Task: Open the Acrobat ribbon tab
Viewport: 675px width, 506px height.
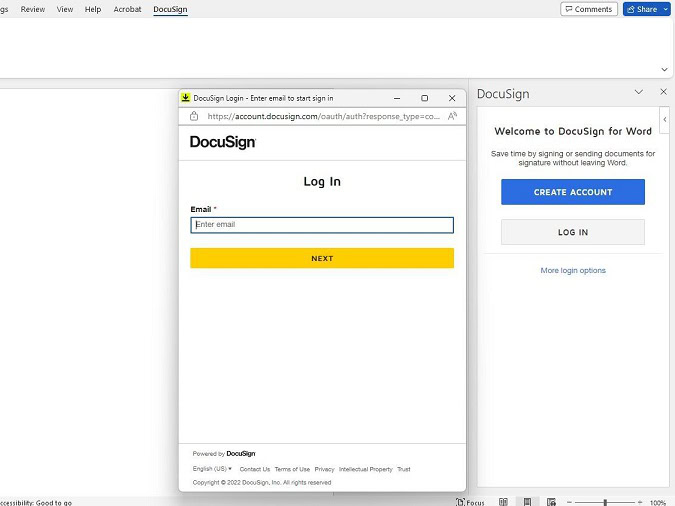Action: point(127,9)
